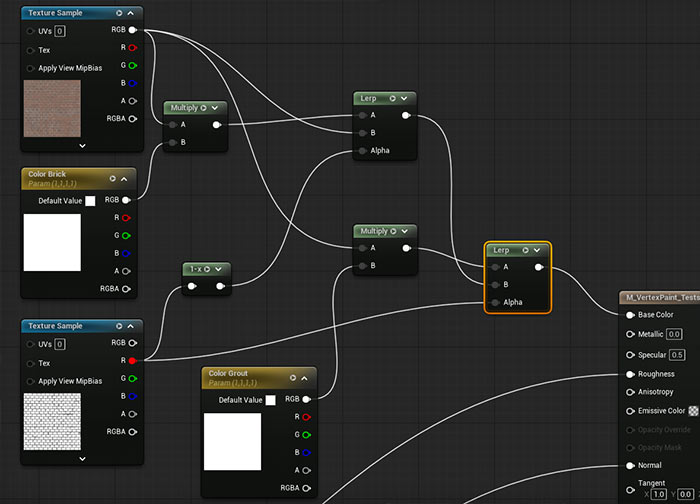Click the Roughness input pin

[x=629, y=374]
